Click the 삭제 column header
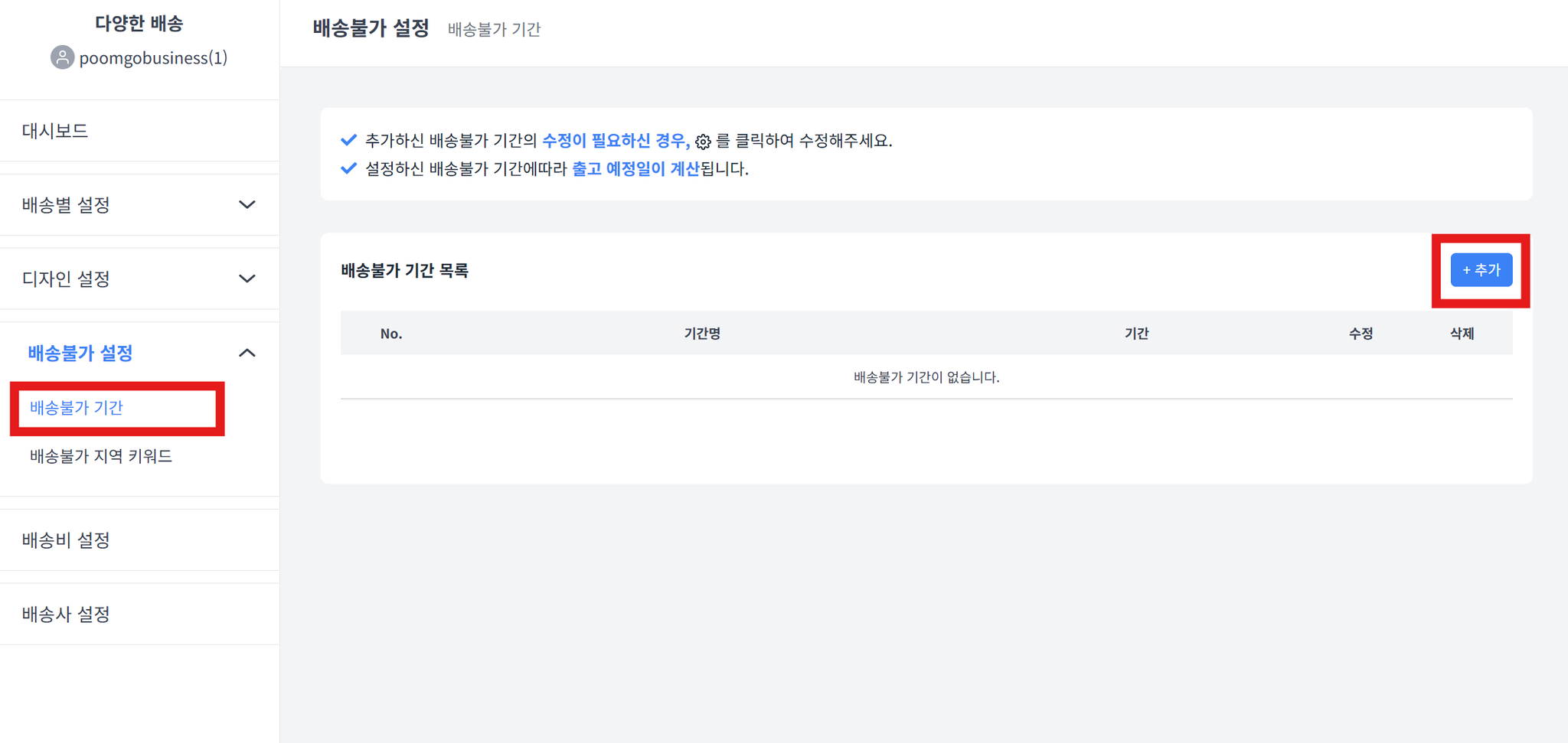Image resolution: width=1568 pixels, height=743 pixels. (x=1462, y=334)
